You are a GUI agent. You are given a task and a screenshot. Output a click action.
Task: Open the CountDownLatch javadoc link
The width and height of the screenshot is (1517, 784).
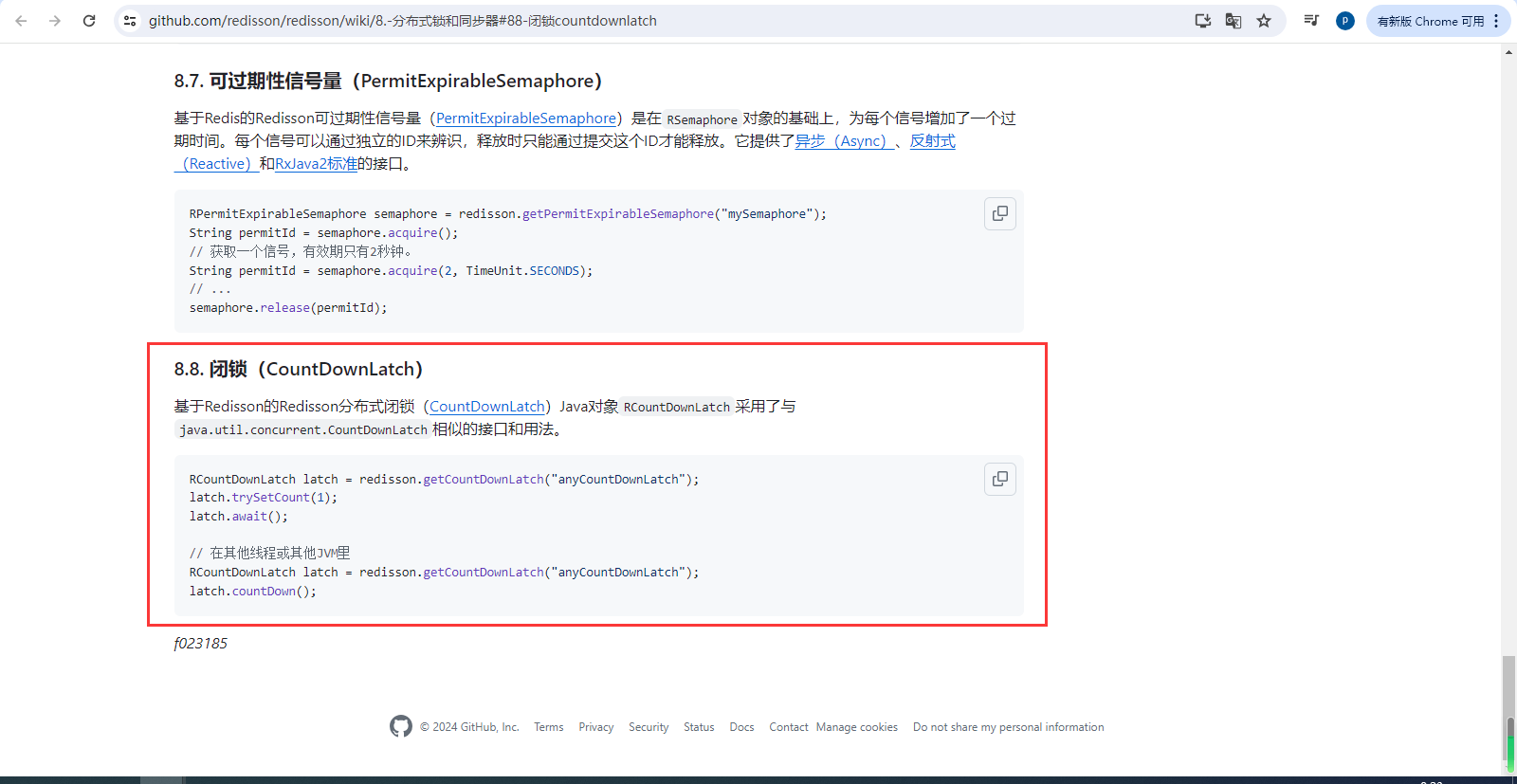[487, 407]
